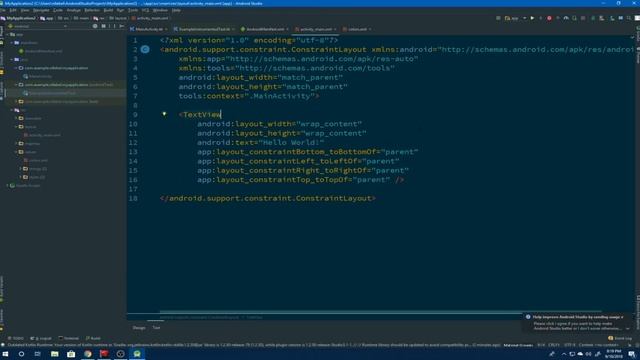640x360 pixels.
Task: Open Chrome from the taskbar
Action: point(87,354)
